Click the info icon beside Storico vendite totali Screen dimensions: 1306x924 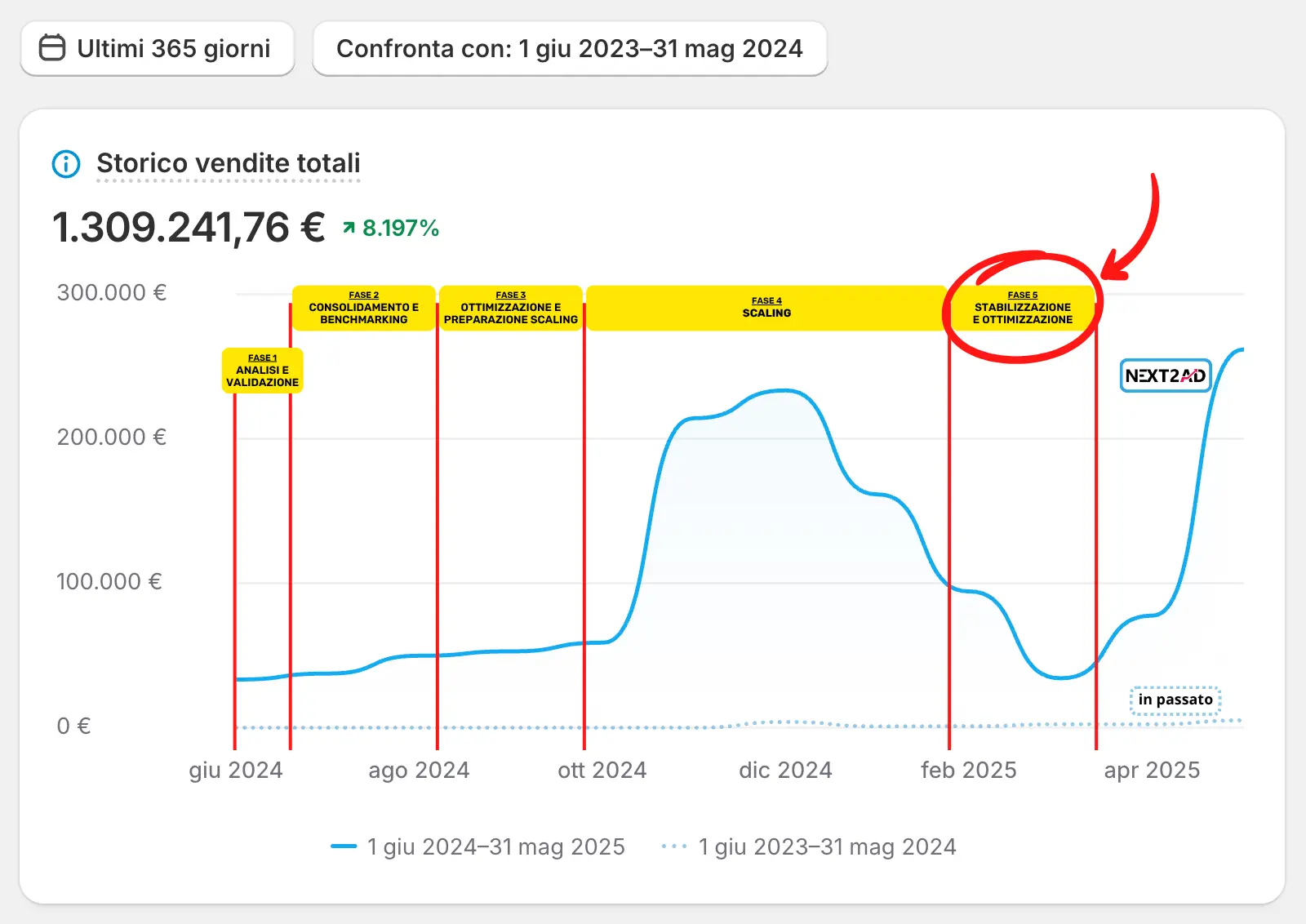tap(66, 164)
